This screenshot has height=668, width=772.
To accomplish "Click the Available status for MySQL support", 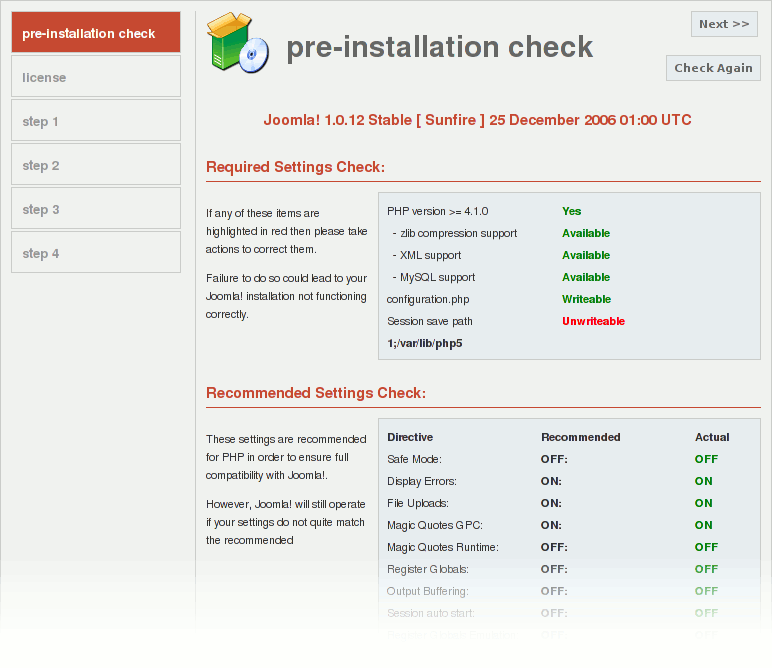I will (586, 277).
